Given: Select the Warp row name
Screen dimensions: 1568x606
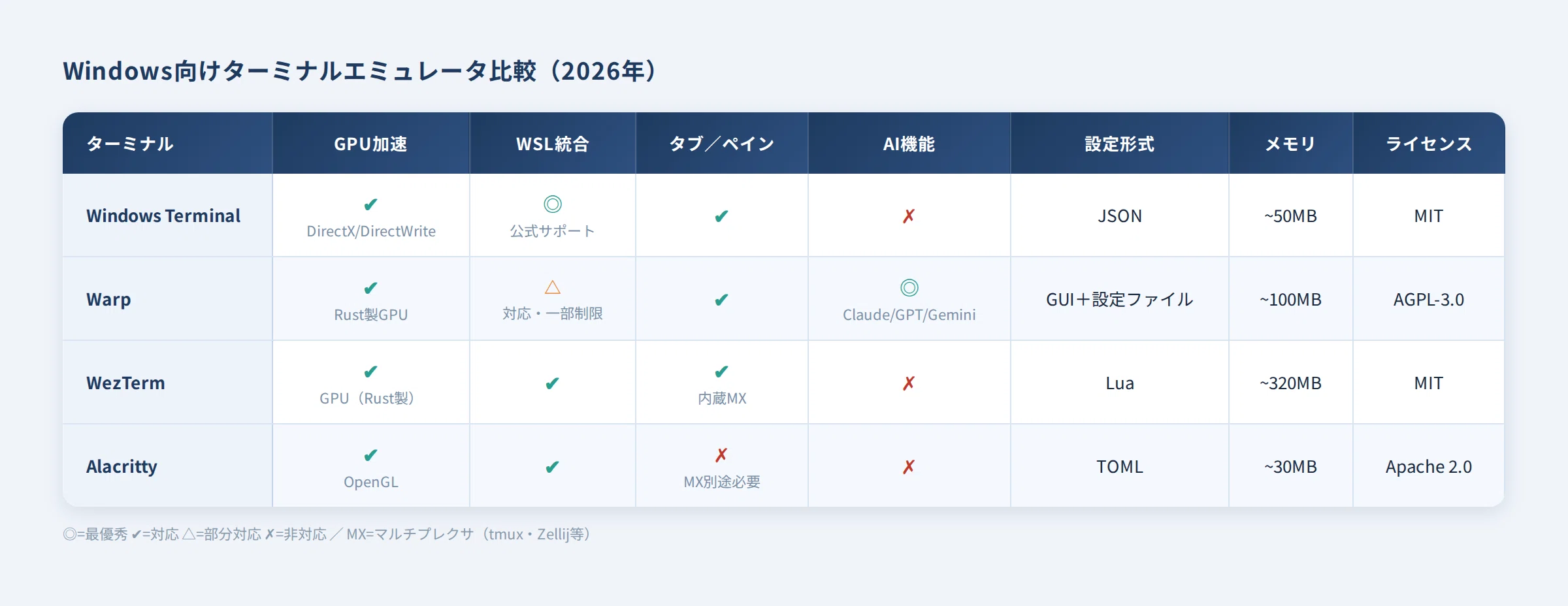Looking at the screenshot, I should point(108,300).
